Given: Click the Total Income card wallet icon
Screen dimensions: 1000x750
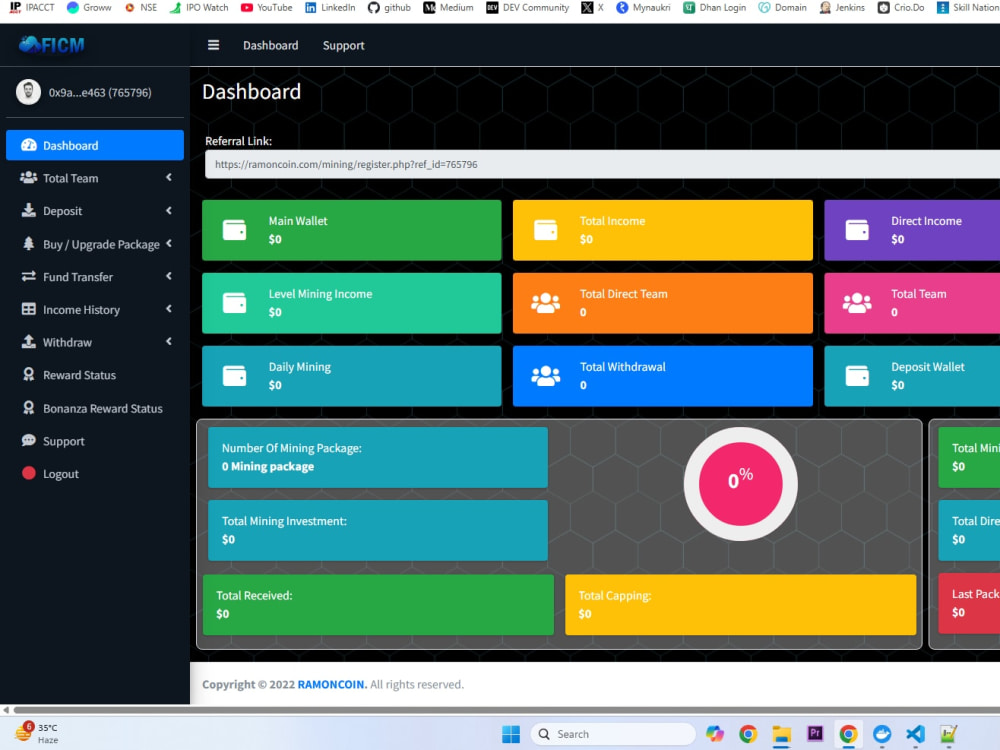Looking at the screenshot, I should pos(545,230).
